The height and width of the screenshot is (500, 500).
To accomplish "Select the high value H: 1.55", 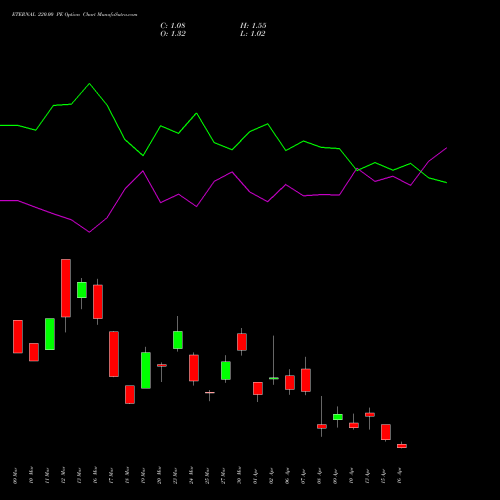I will [x=253, y=26].
